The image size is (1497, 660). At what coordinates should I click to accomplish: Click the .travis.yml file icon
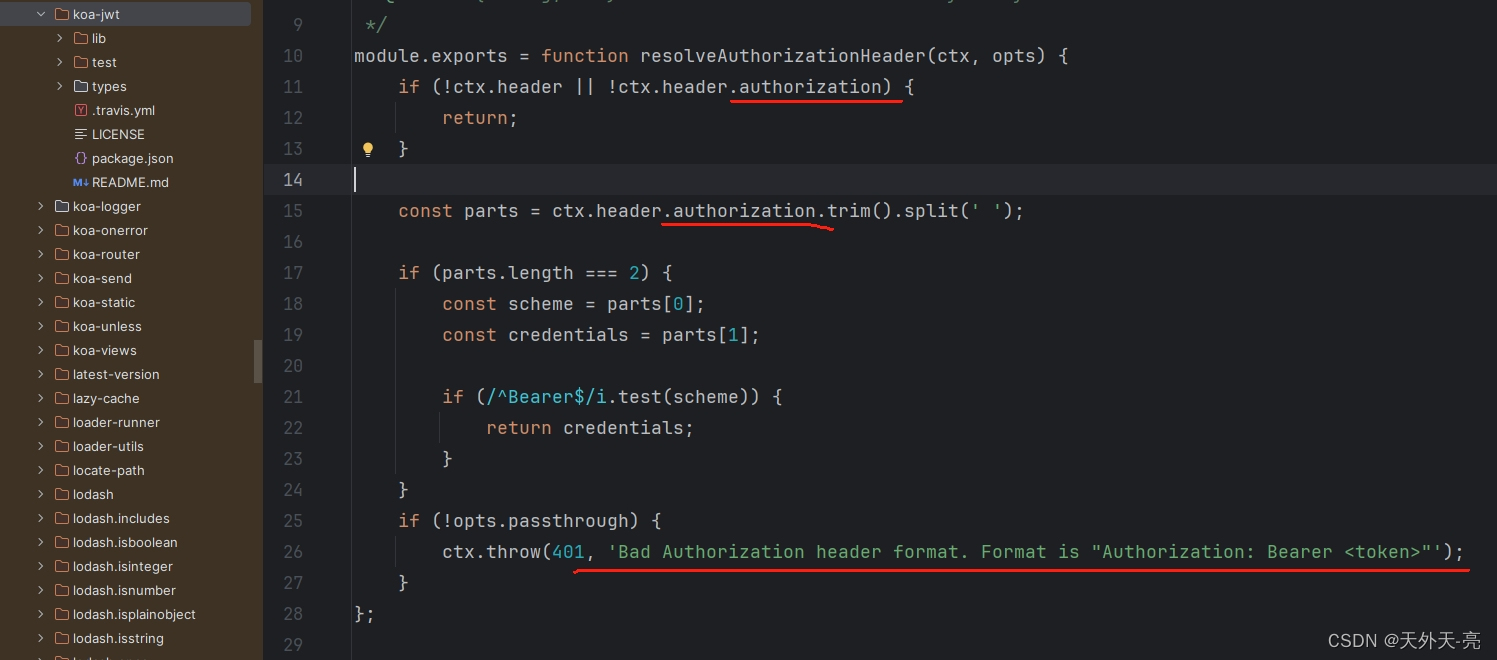coord(81,110)
